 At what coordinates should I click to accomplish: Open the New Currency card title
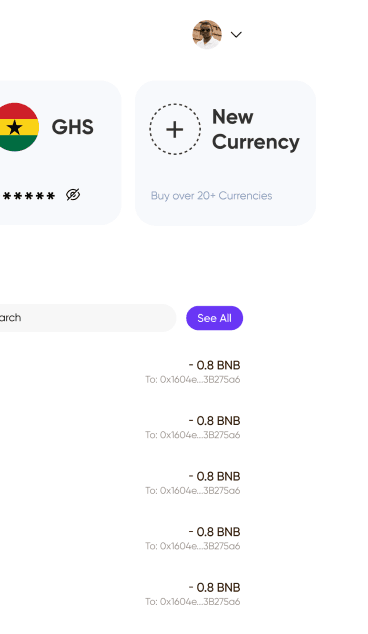pos(256,129)
